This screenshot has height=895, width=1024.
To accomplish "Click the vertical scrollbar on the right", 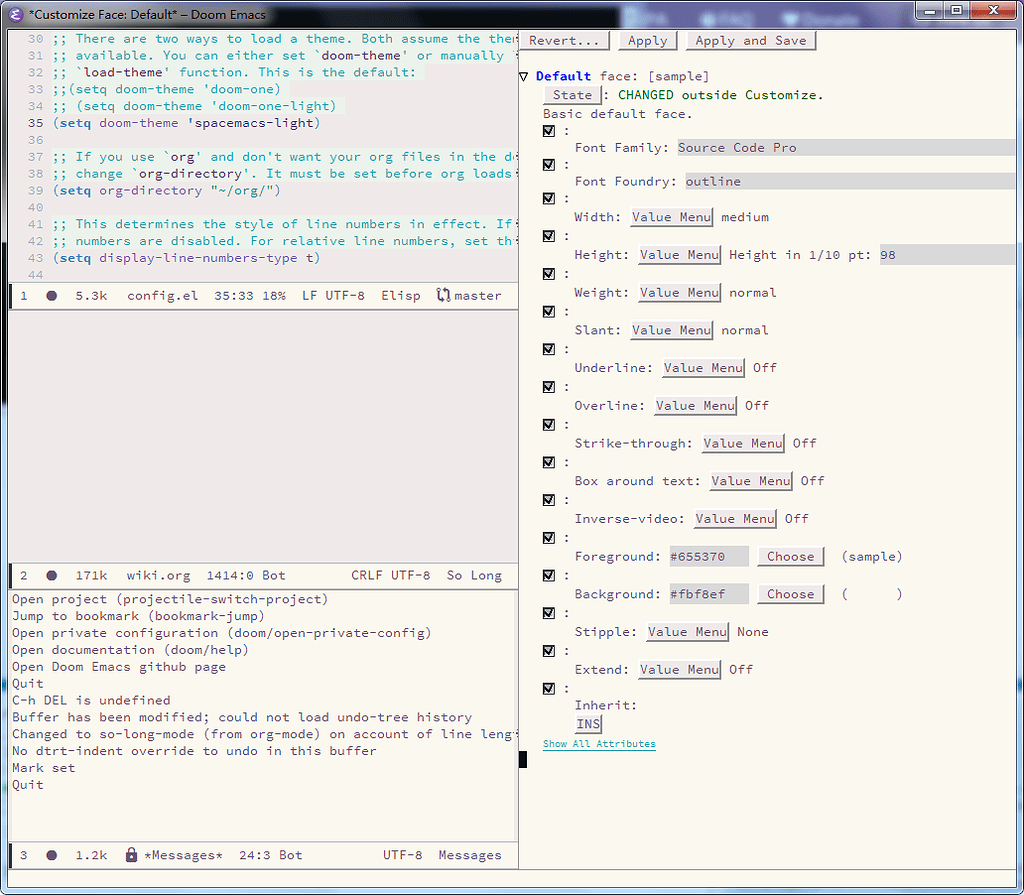I will 1016,400.
